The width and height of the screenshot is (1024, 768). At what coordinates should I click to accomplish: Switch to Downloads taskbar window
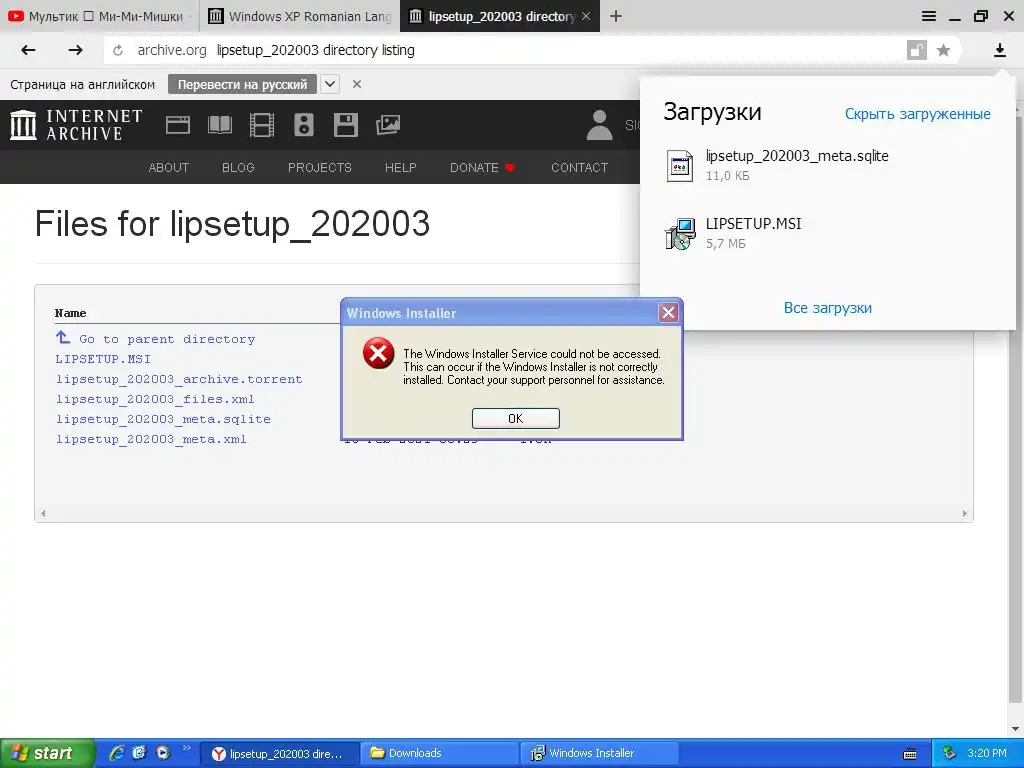click(439, 753)
